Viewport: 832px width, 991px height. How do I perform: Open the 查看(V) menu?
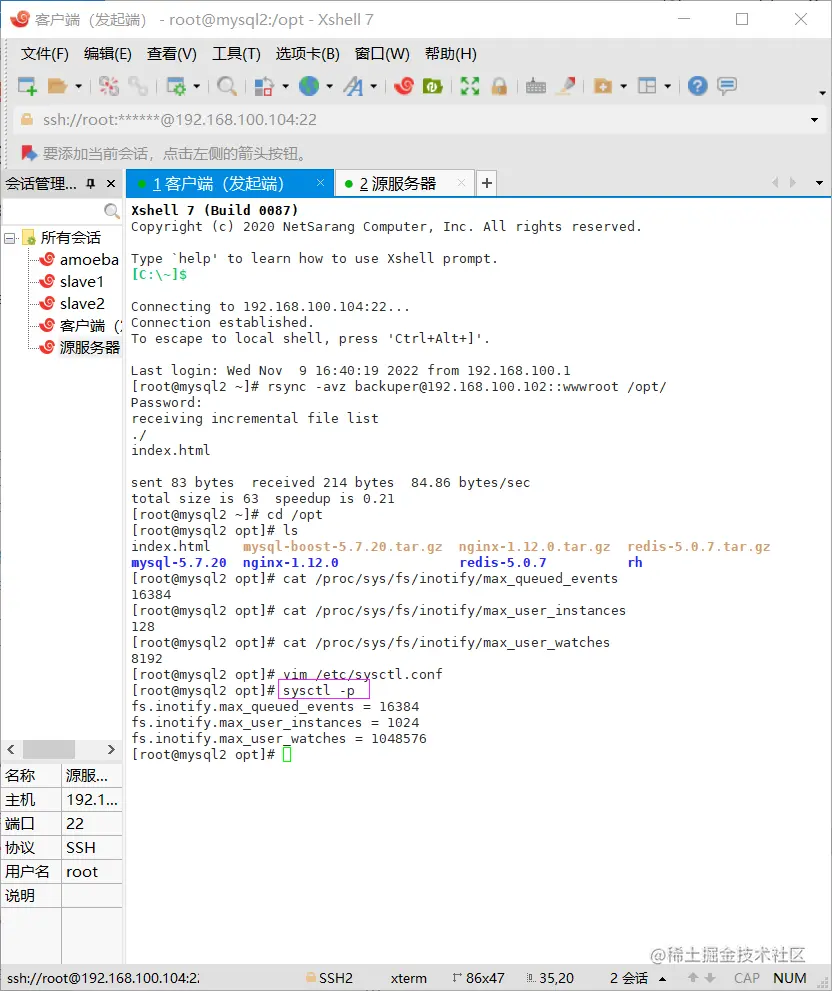pyautogui.click(x=171, y=54)
